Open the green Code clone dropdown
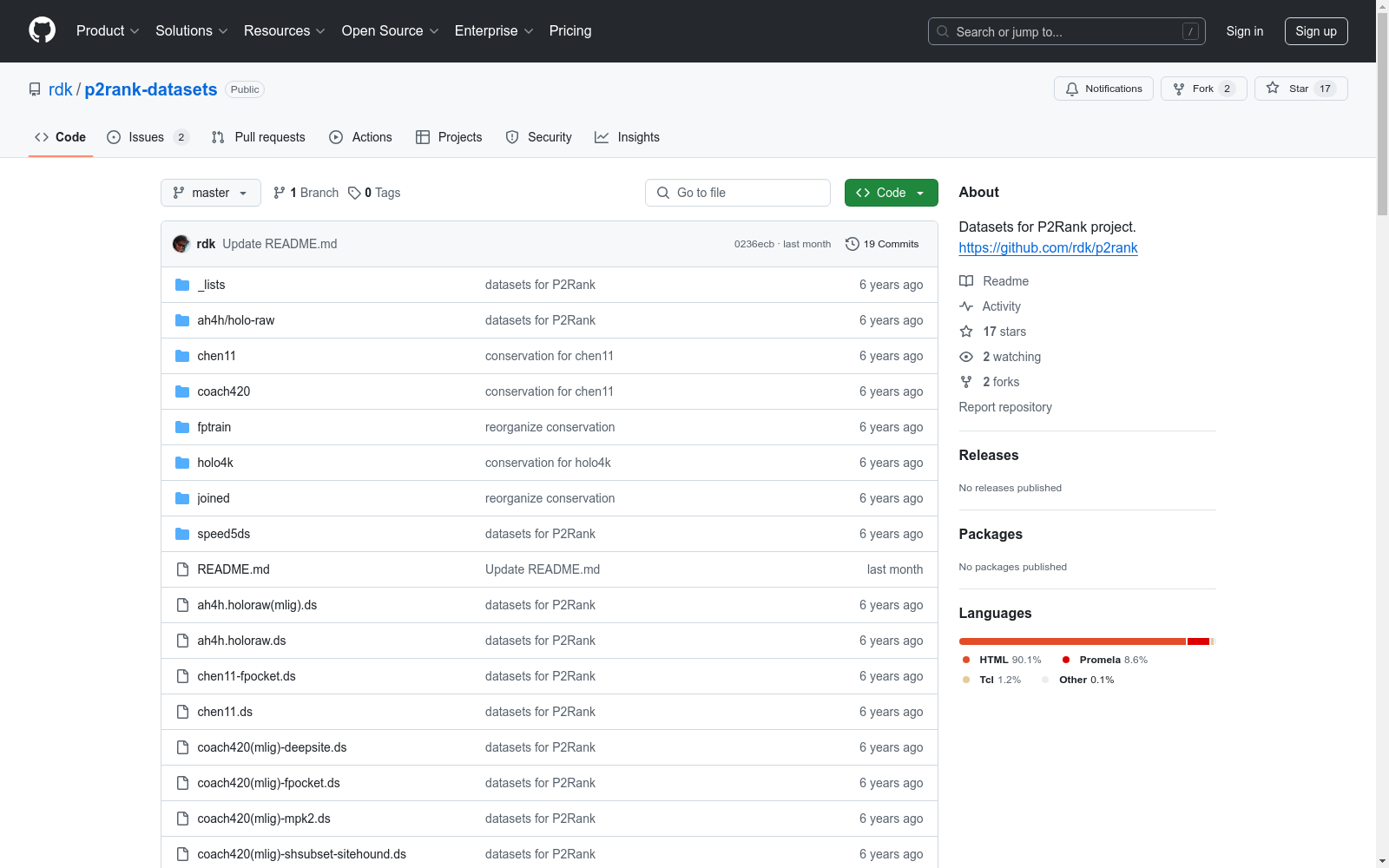Viewport: 1389px width, 868px height. (x=891, y=193)
